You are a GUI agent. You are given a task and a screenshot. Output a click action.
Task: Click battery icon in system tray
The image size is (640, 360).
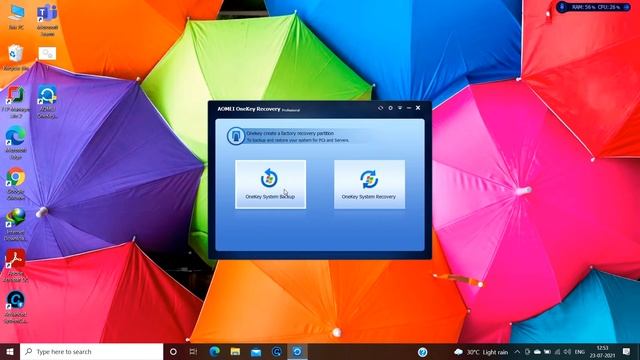click(x=547, y=352)
